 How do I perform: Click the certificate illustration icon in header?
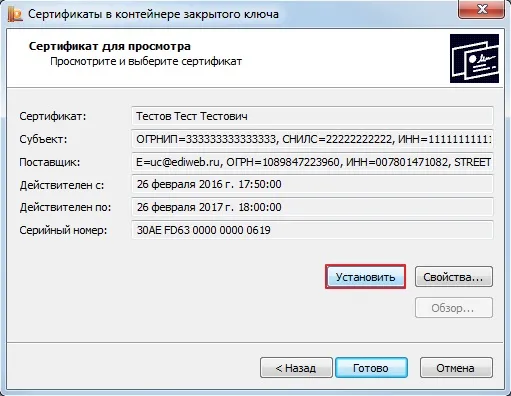(x=474, y=58)
